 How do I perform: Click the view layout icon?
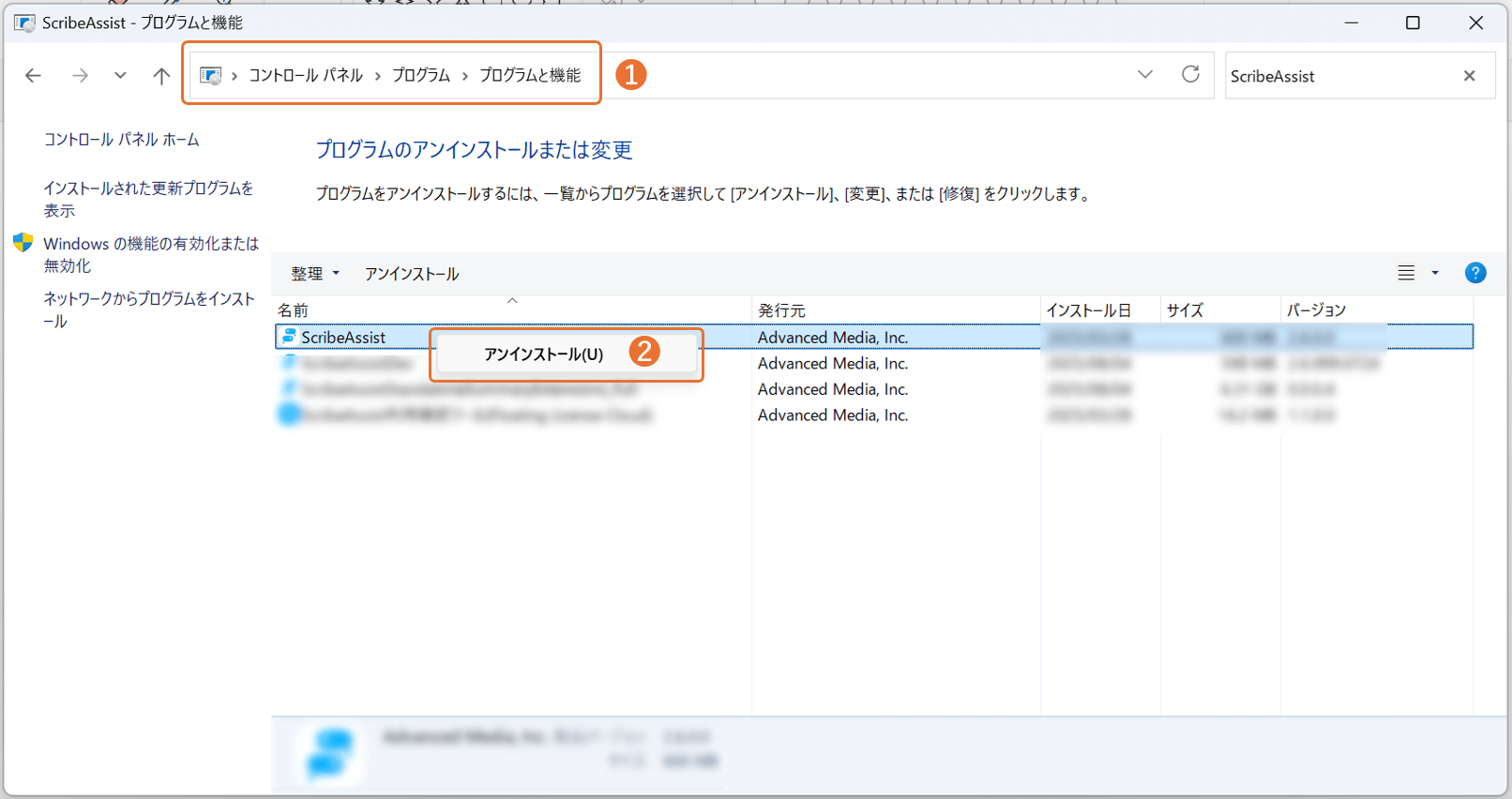pos(1406,273)
